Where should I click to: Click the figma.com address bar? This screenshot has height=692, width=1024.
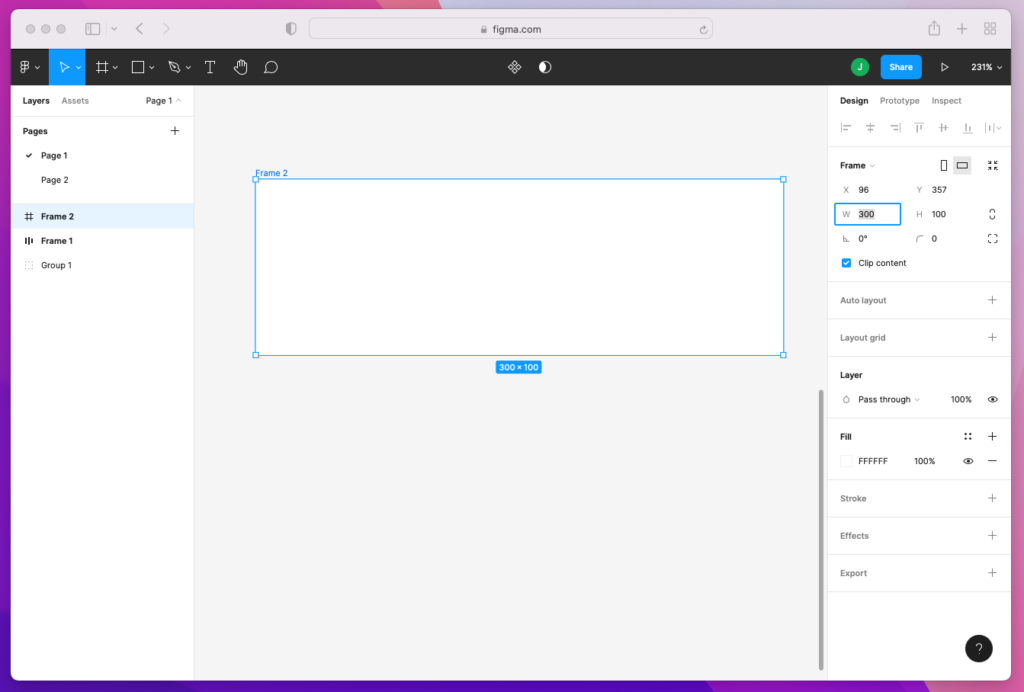coord(511,29)
